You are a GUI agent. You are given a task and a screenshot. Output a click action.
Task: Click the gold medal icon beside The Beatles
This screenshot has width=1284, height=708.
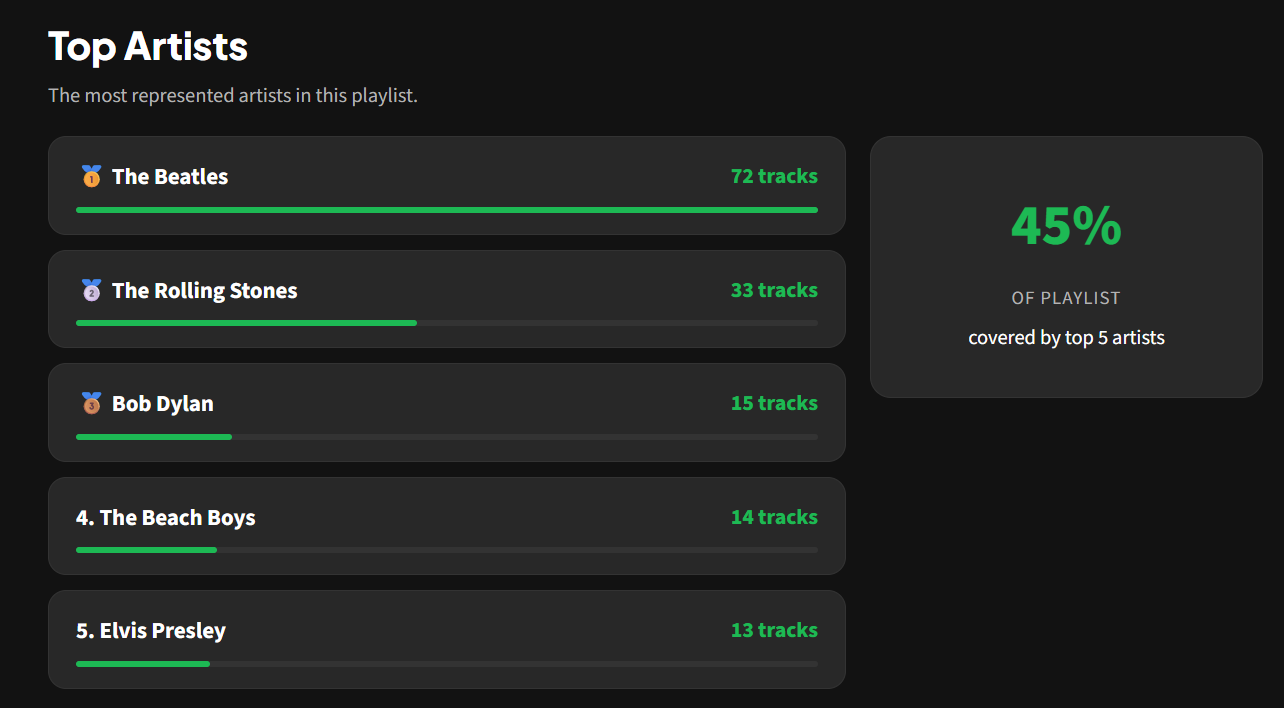click(x=91, y=177)
